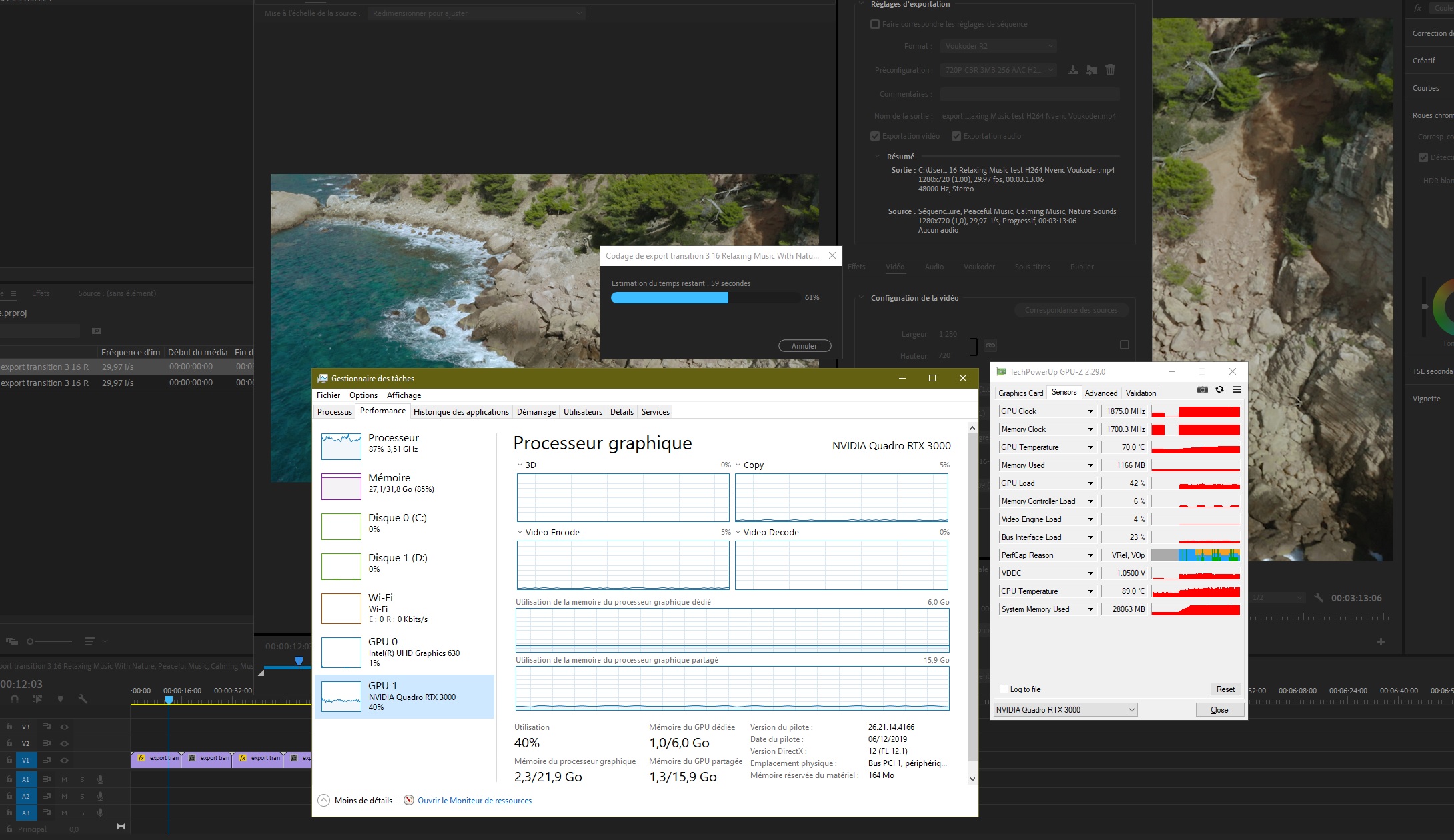Click the link aspect ratio icon beside Hauteur
1454x840 pixels.
pyautogui.click(x=990, y=345)
